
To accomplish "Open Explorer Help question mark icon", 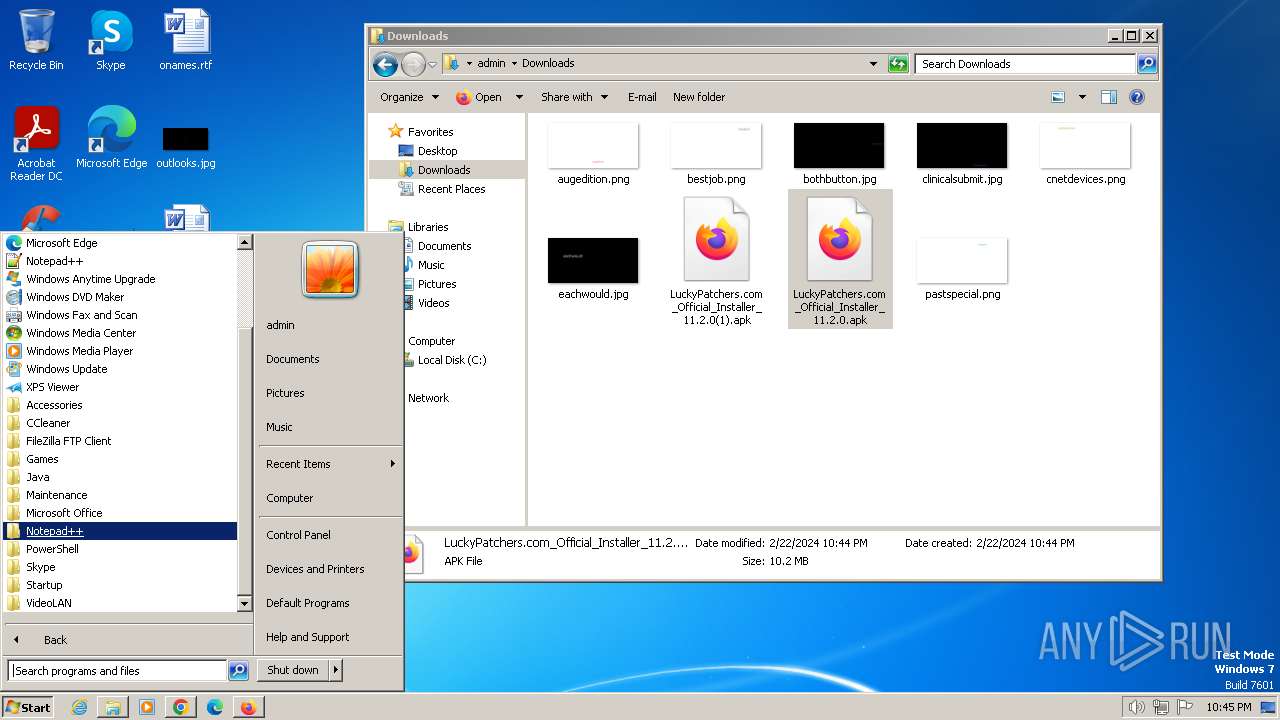I will [x=1137, y=97].
